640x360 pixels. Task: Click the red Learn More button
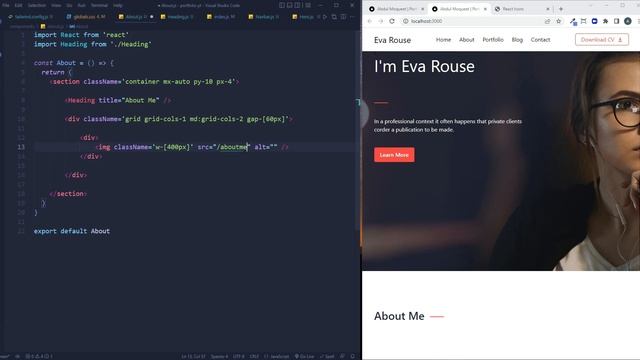coord(394,155)
